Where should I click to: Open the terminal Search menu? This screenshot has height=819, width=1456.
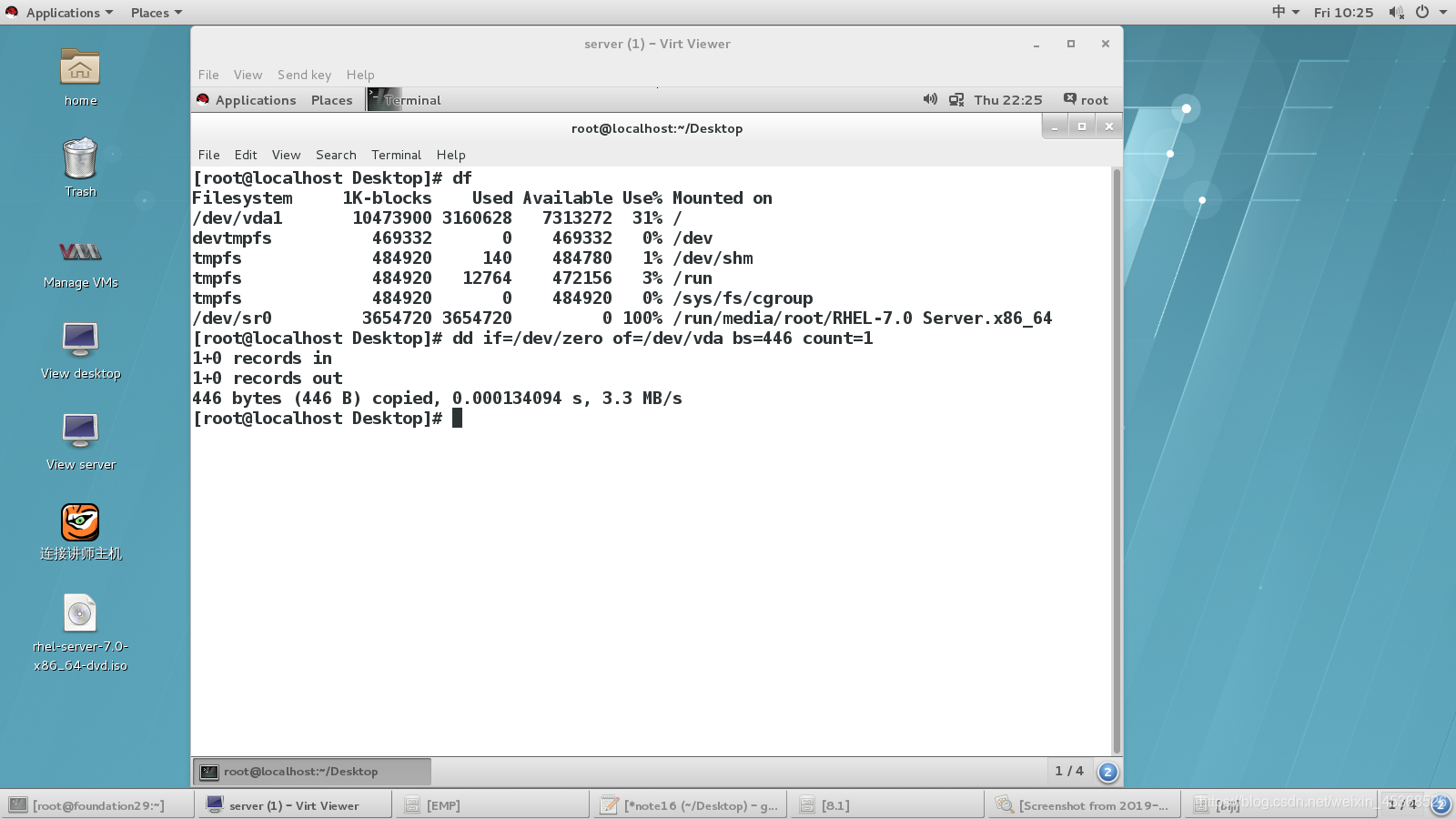pos(336,155)
